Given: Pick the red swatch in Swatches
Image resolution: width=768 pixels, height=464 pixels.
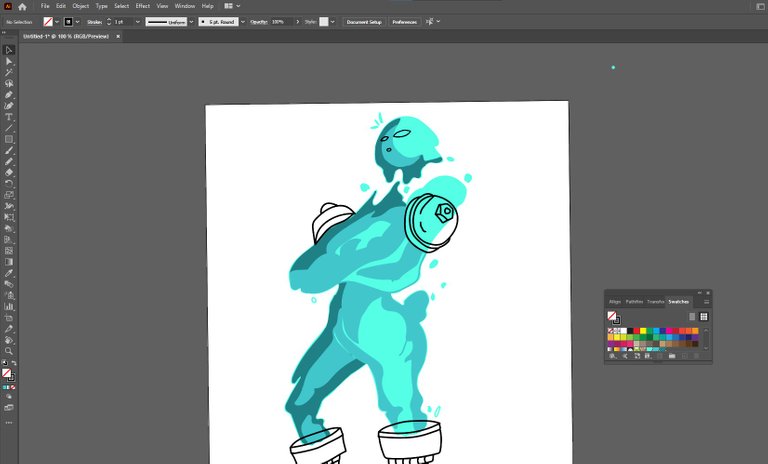Looking at the screenshot, I should 637,331.
